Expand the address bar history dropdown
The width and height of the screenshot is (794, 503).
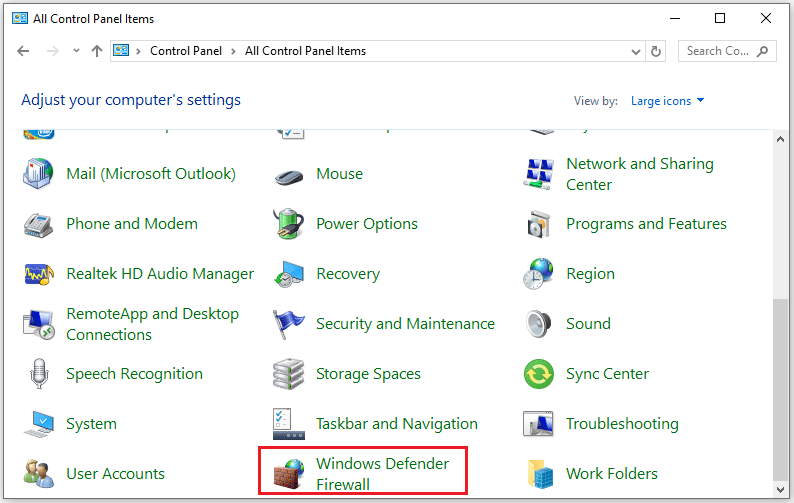(x=636, y=52)
